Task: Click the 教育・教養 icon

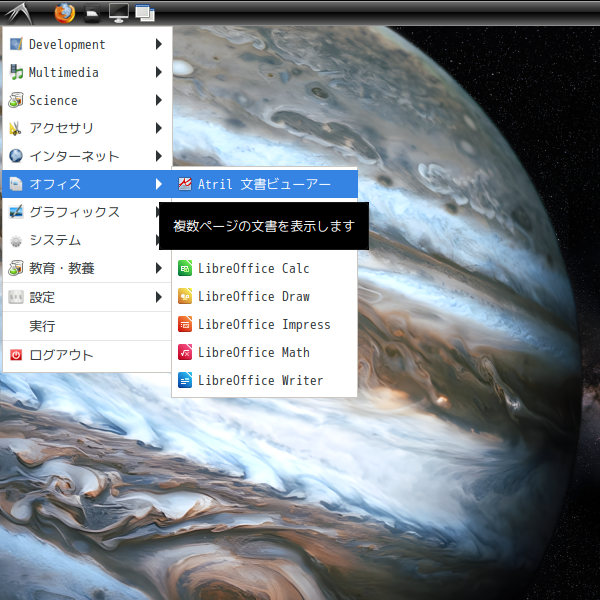Action: tap(16, 268)
